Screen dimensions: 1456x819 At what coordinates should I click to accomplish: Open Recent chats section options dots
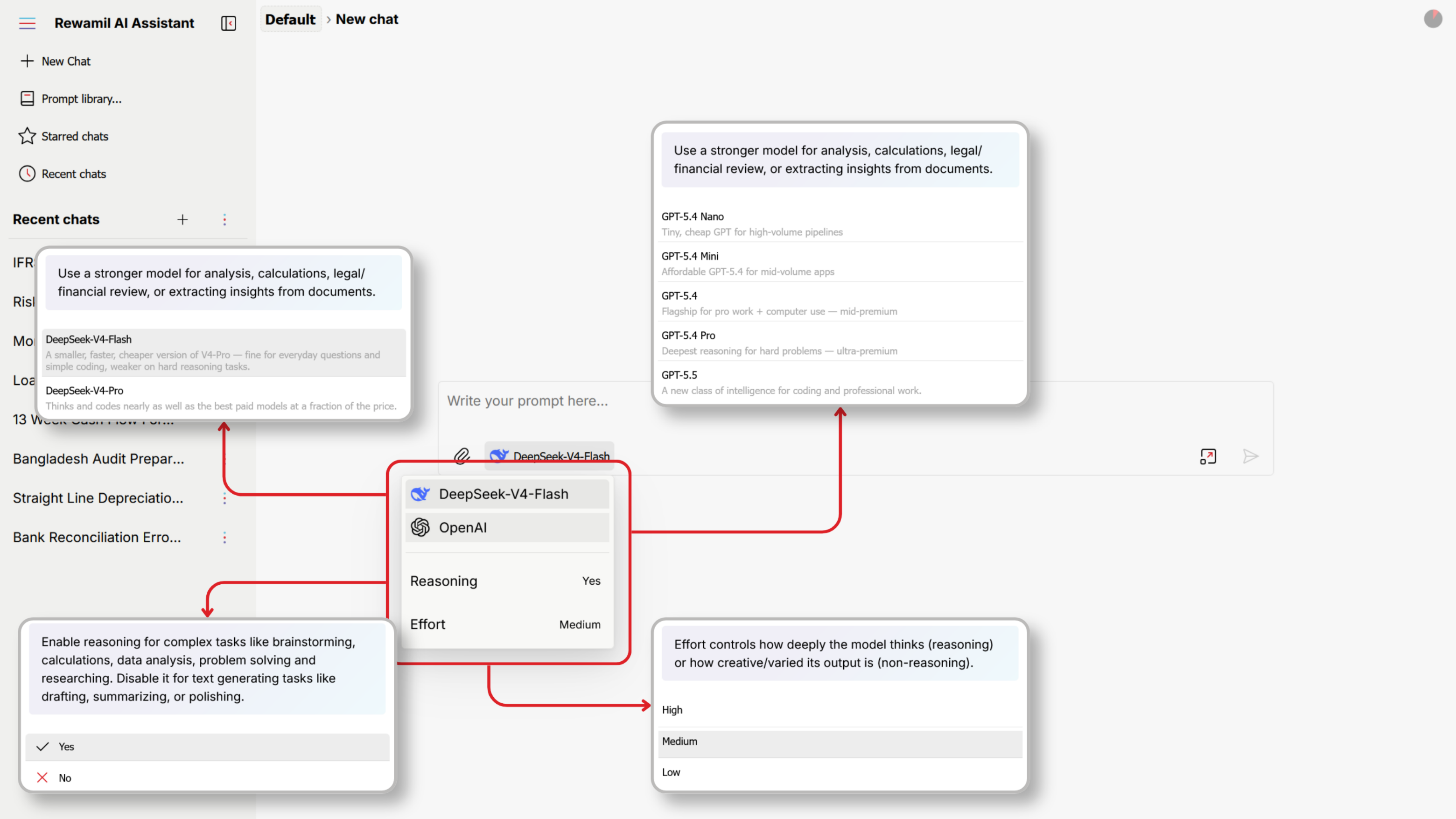[224, 220]
